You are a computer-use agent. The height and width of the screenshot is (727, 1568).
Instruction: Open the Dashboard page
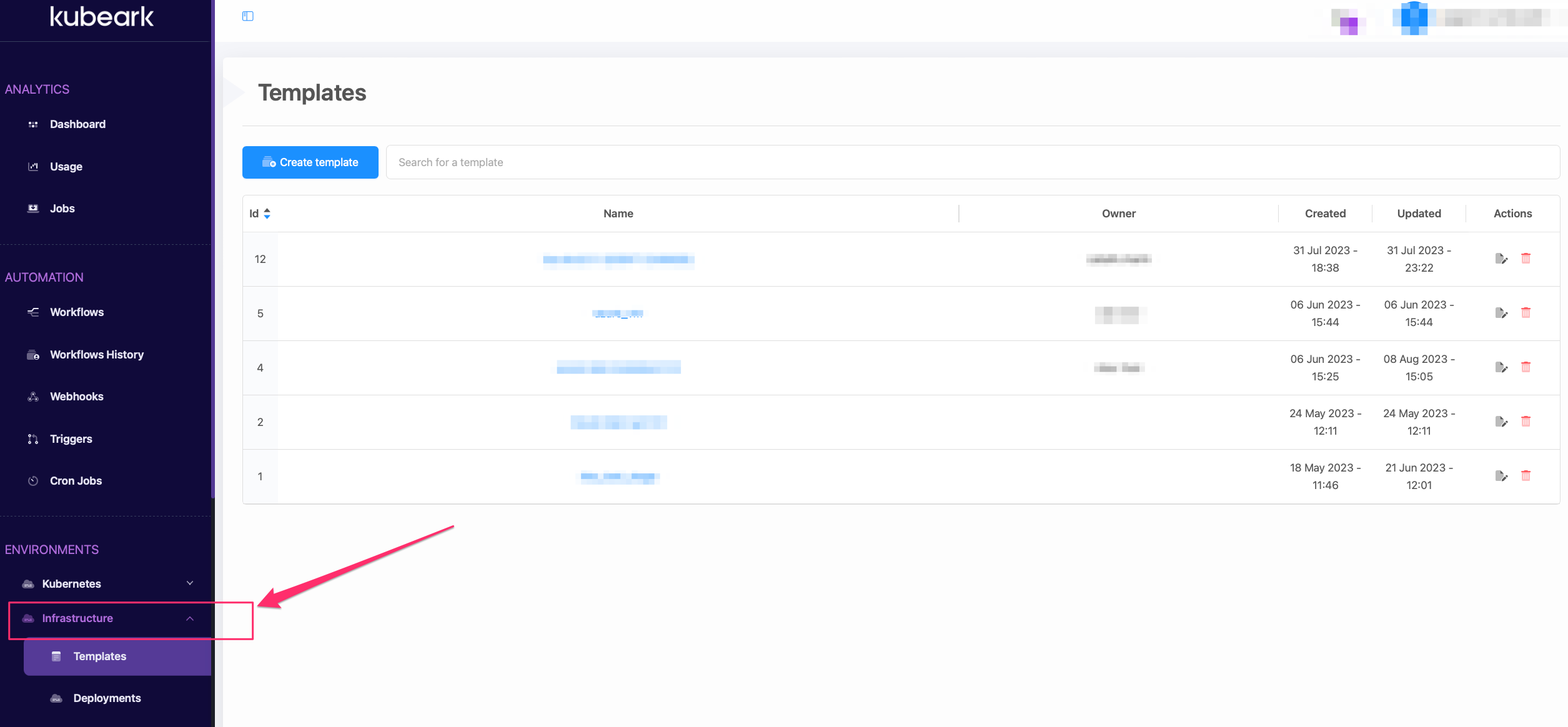(x=77, y=124)
